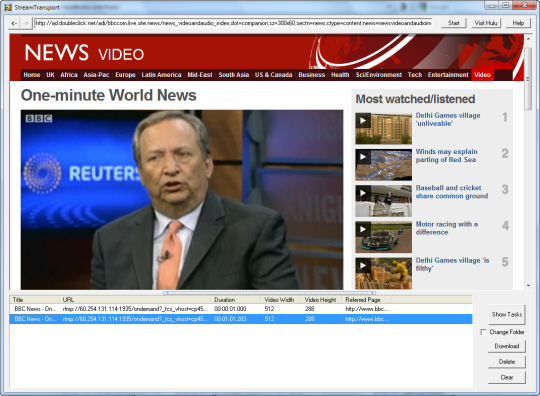Screen dimensions: 540x396
Task: Open the Asia-Pac nav tab
Action: [x=96, y=75]
